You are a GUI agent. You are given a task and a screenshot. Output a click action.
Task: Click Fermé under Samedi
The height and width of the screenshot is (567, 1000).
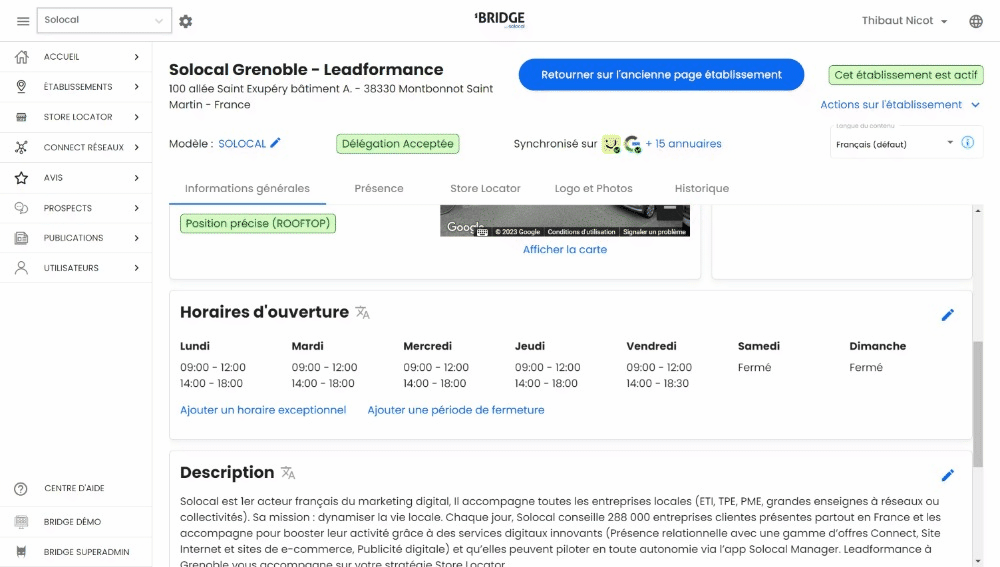754,367
